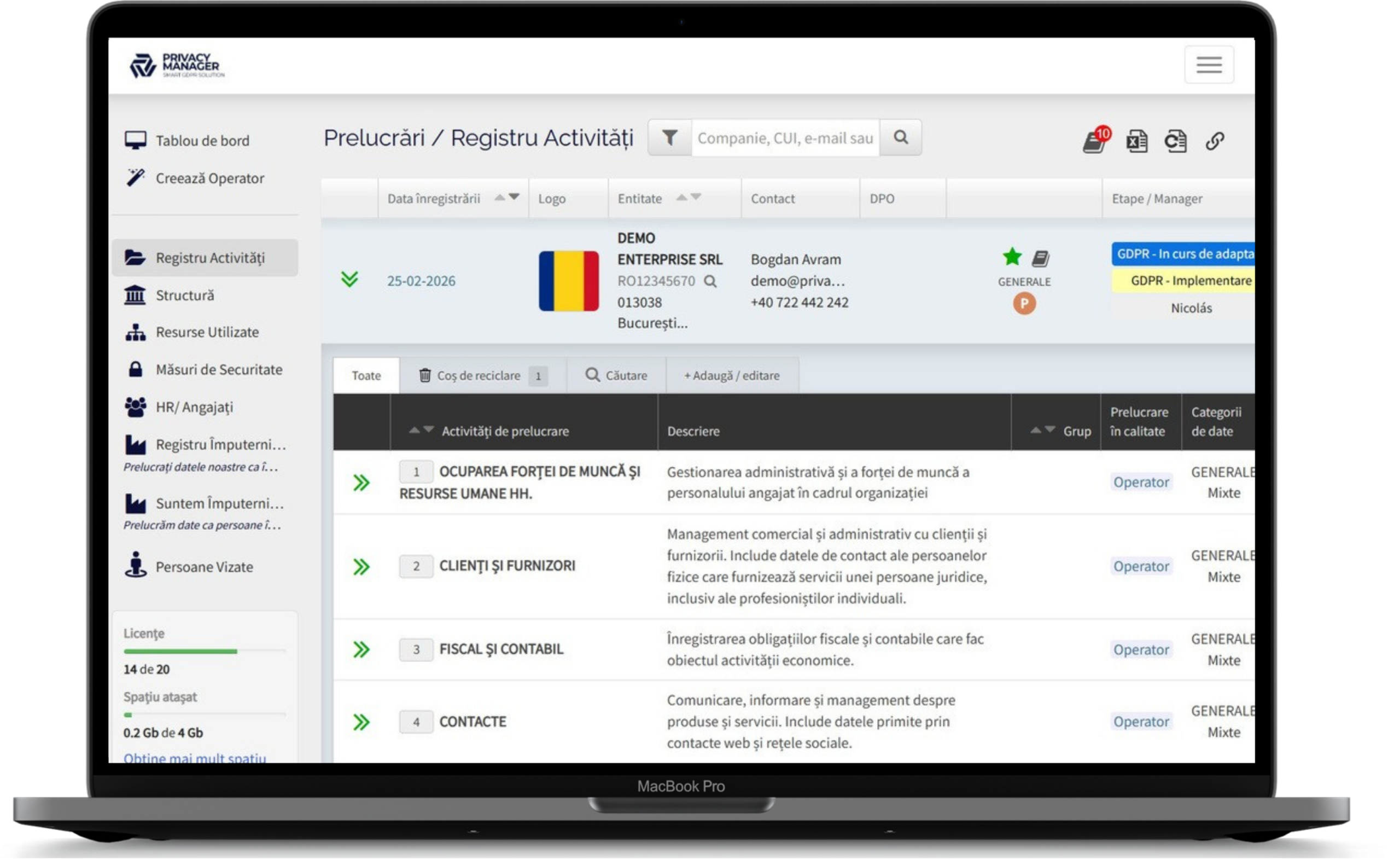Expand the CLIENȚI ȘI FURNIZORI activity row
Image resolution: width=1400 pixels, height=859 pixels.
(x=361, y=566)
